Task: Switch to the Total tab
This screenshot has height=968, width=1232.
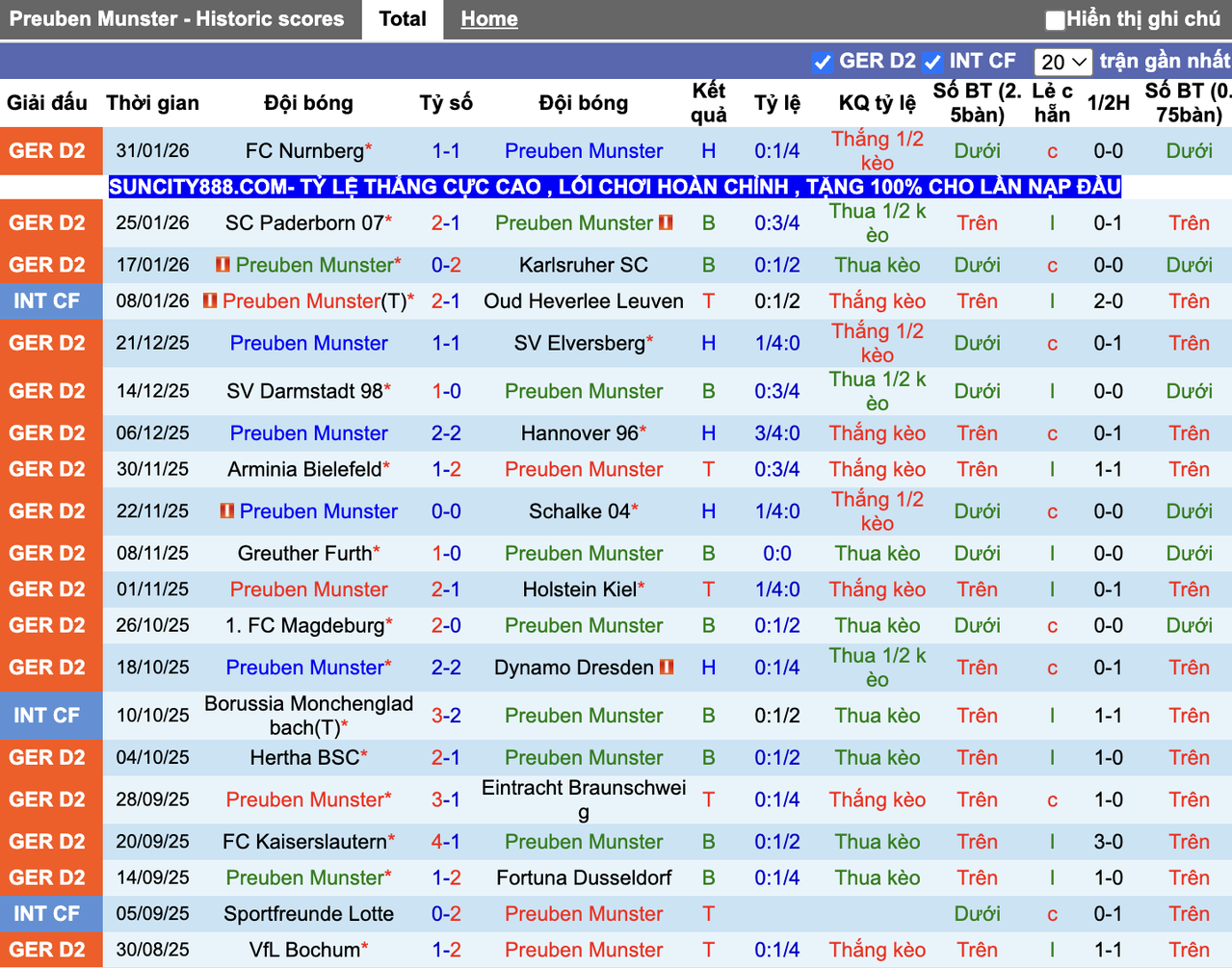Action: coord(403,19)
